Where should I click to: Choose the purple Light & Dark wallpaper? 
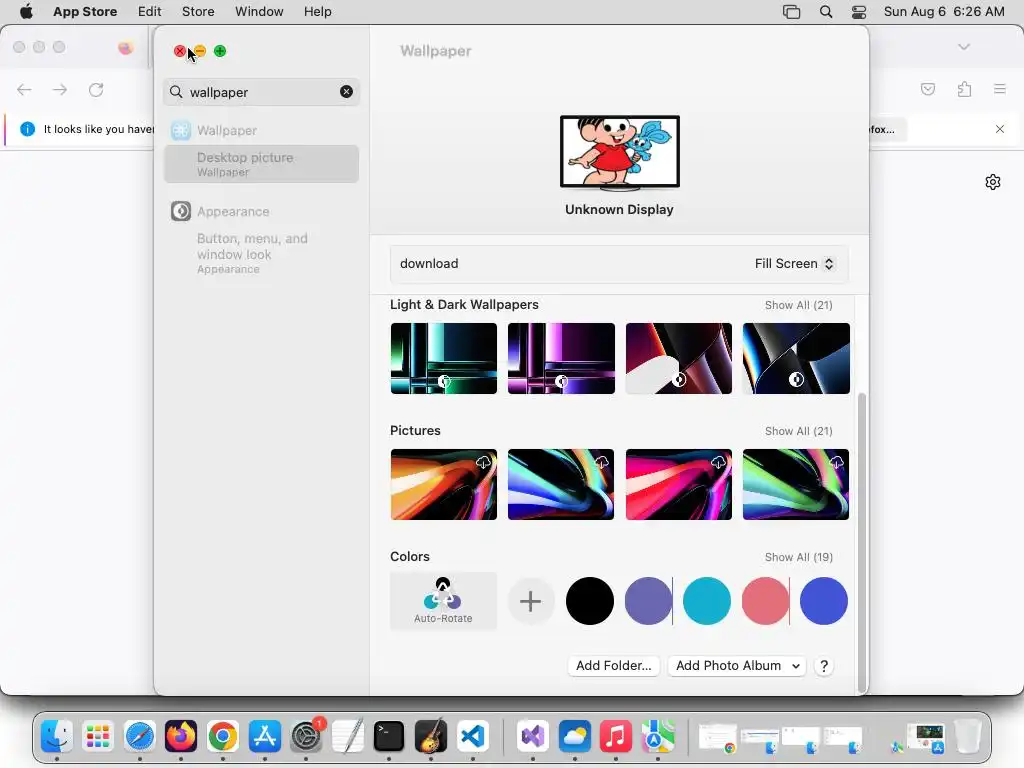(561, 359)
